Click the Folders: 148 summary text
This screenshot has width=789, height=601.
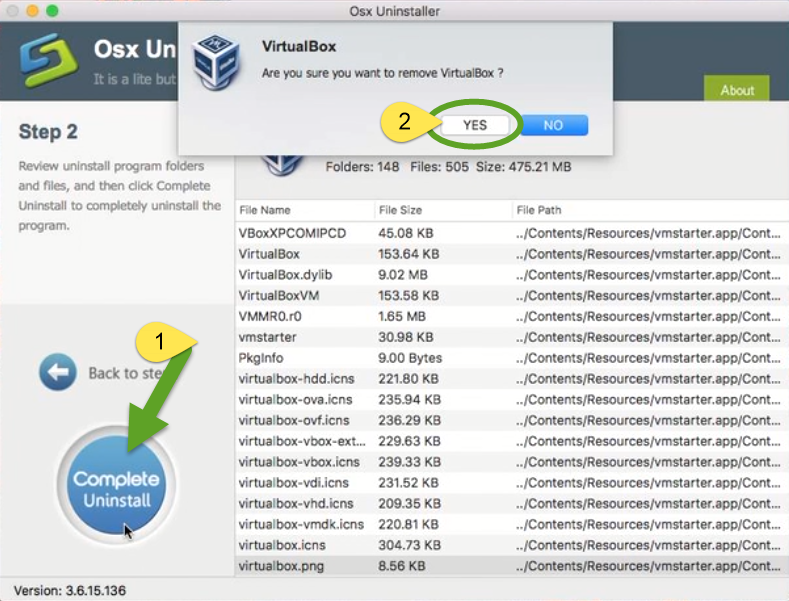[x=362, y=167]
